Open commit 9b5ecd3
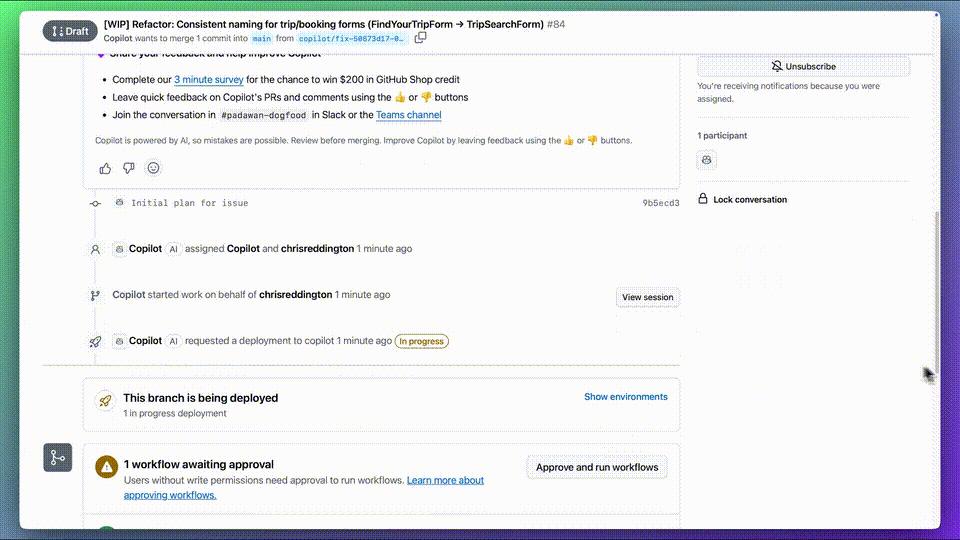This screenshot has height=540, width=960. 660,203
